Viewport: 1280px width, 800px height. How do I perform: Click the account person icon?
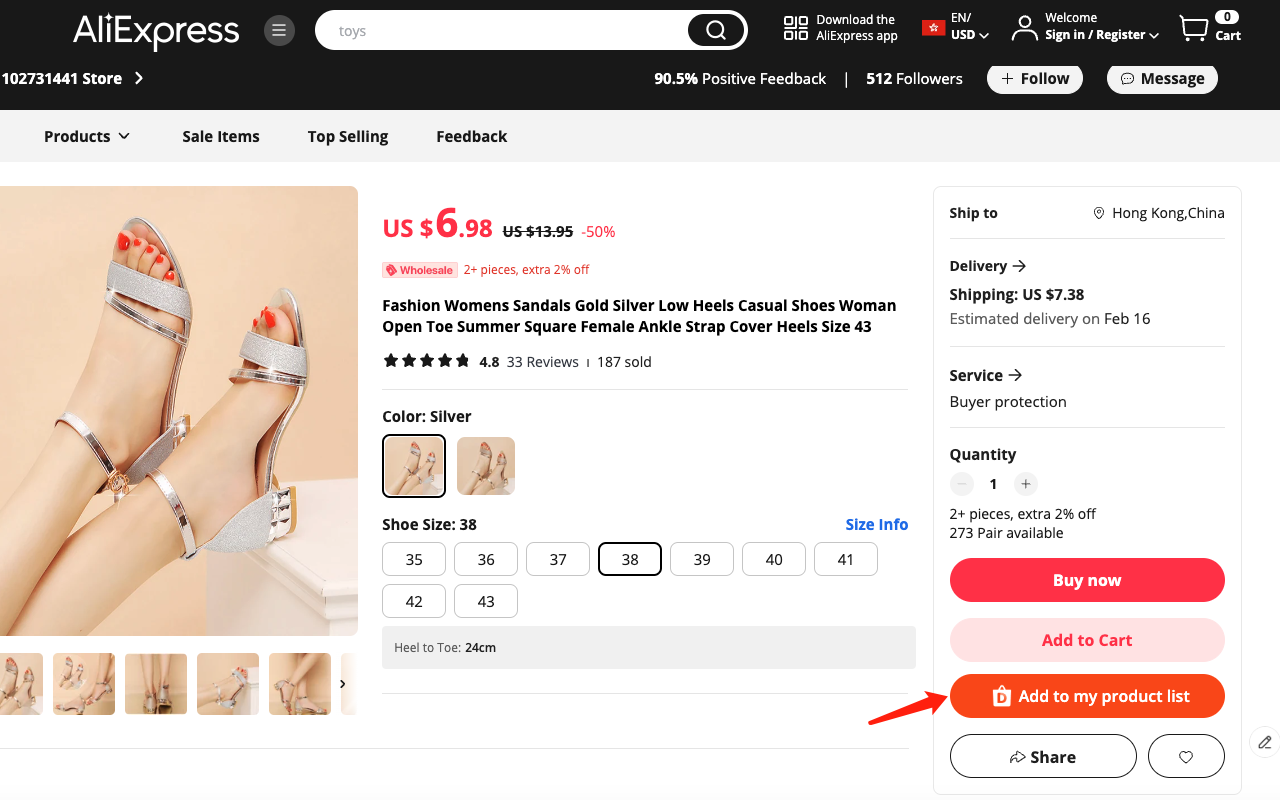click(x=1023, y=27)
